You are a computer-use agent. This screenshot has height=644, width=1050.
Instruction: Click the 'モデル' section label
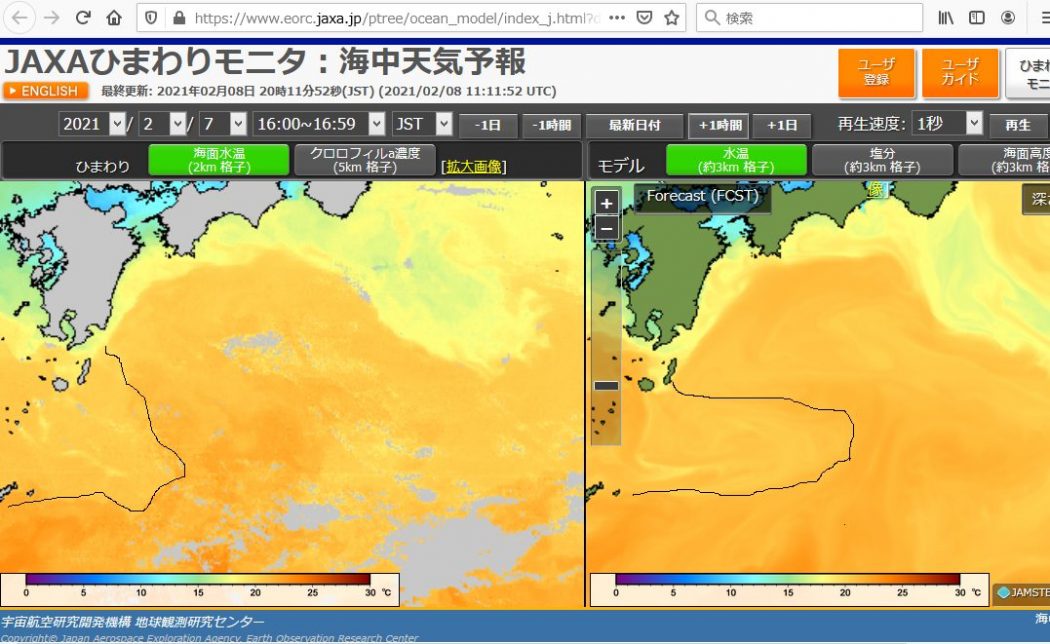[x=620, y=166]
